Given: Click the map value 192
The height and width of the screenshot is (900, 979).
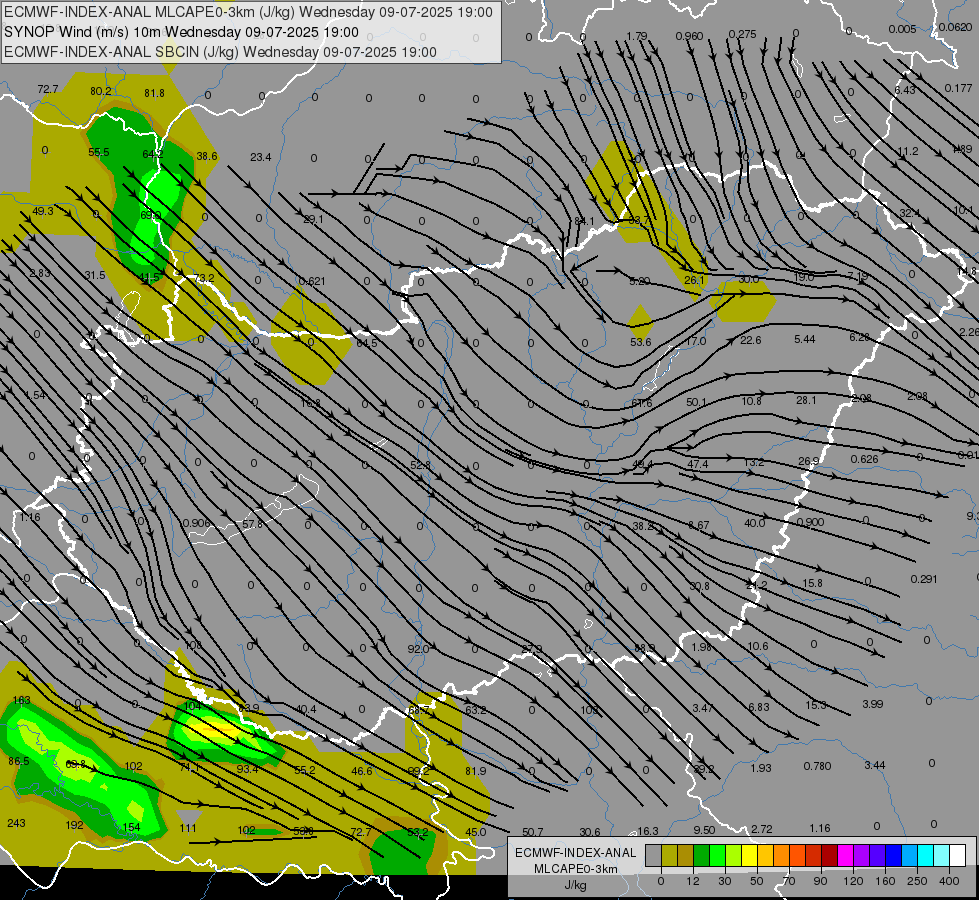Looking at the screenshot, I should 74,825.
